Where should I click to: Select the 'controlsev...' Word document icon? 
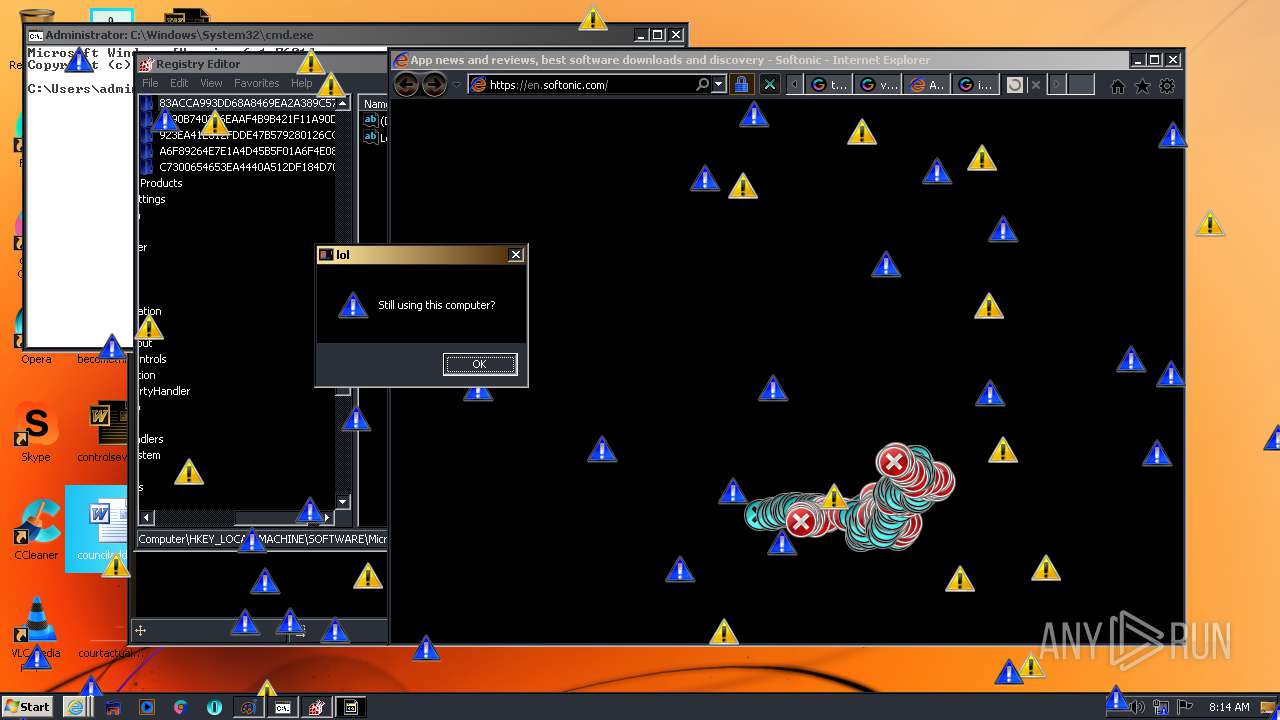(103, 433)
